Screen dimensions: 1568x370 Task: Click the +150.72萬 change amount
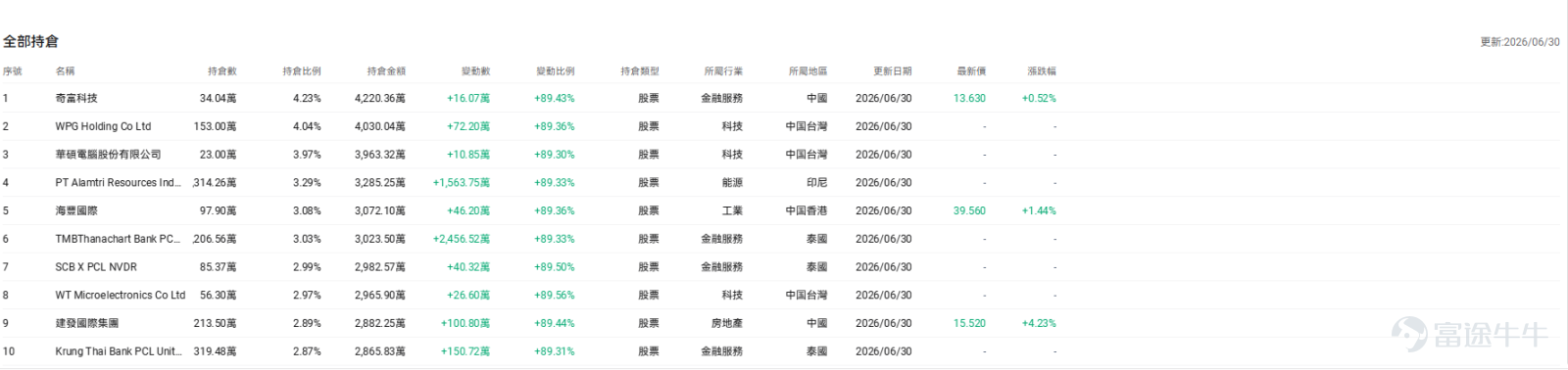click(465, 351)
